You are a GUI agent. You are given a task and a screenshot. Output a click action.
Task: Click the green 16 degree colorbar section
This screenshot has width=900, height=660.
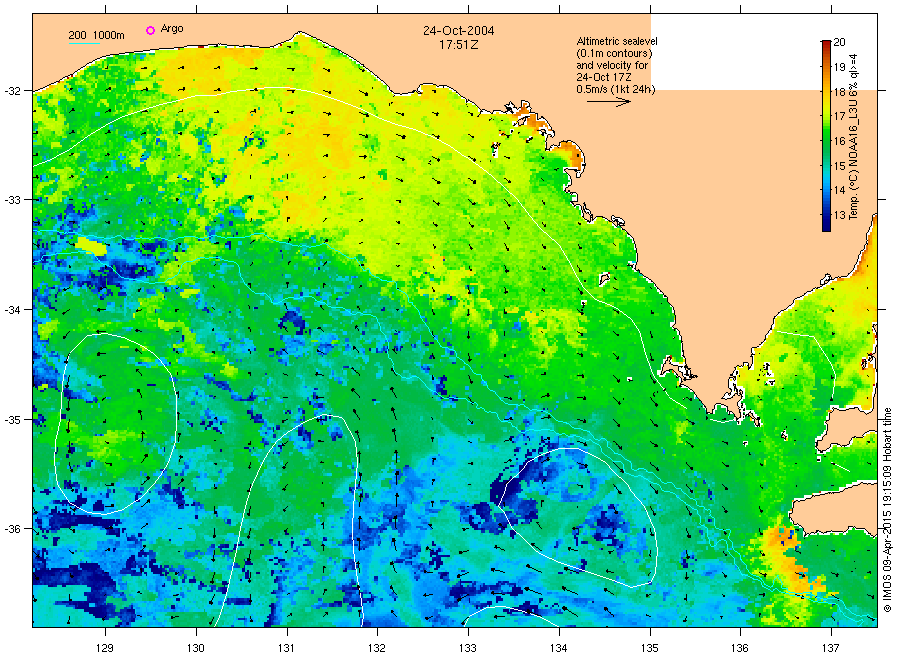point(826,141)
